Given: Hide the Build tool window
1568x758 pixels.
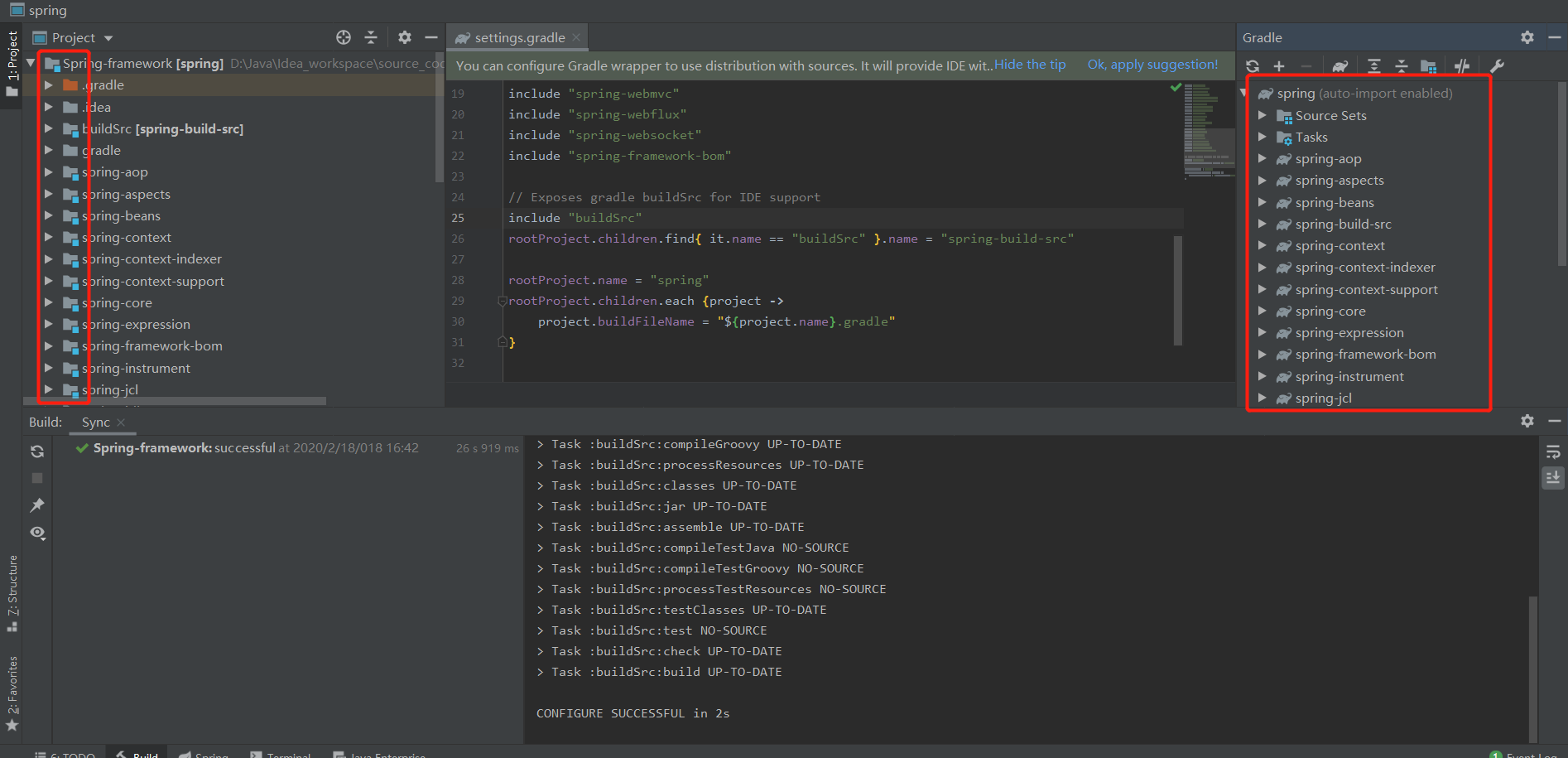Looking at the screenshot, I should [1554, 421].
